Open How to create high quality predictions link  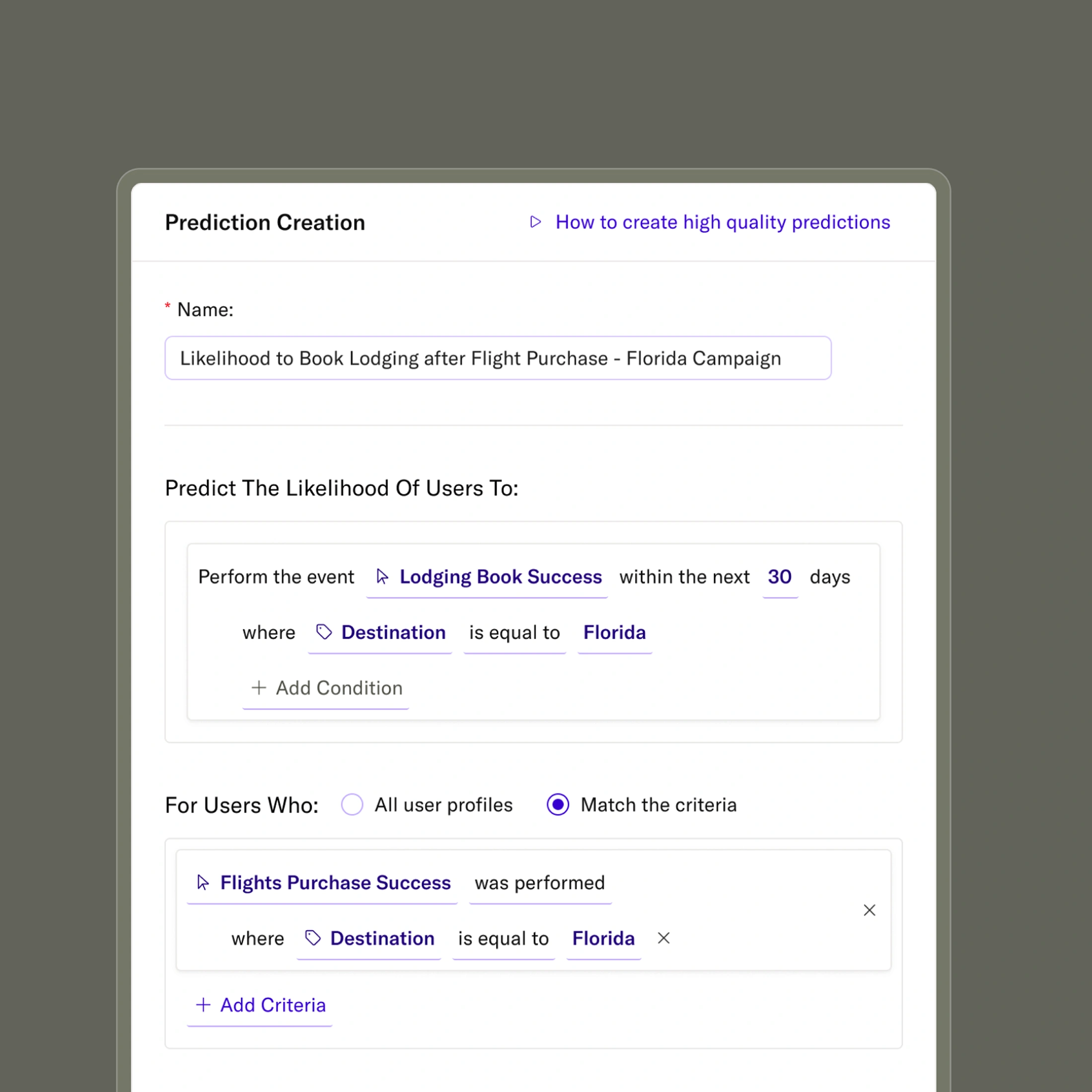click(723, 222)
